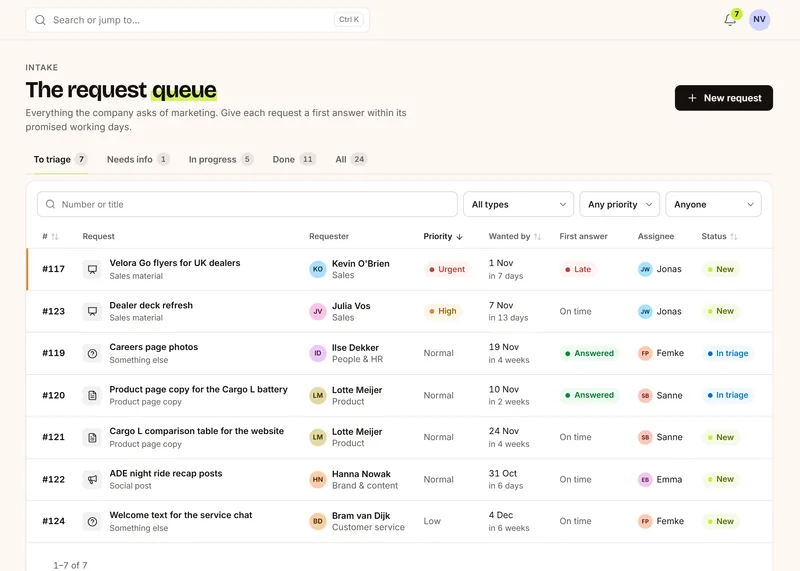The width and height of the screenshot is (800, 571).
Task: Open the All types dropdown
Action: (518, 204)
